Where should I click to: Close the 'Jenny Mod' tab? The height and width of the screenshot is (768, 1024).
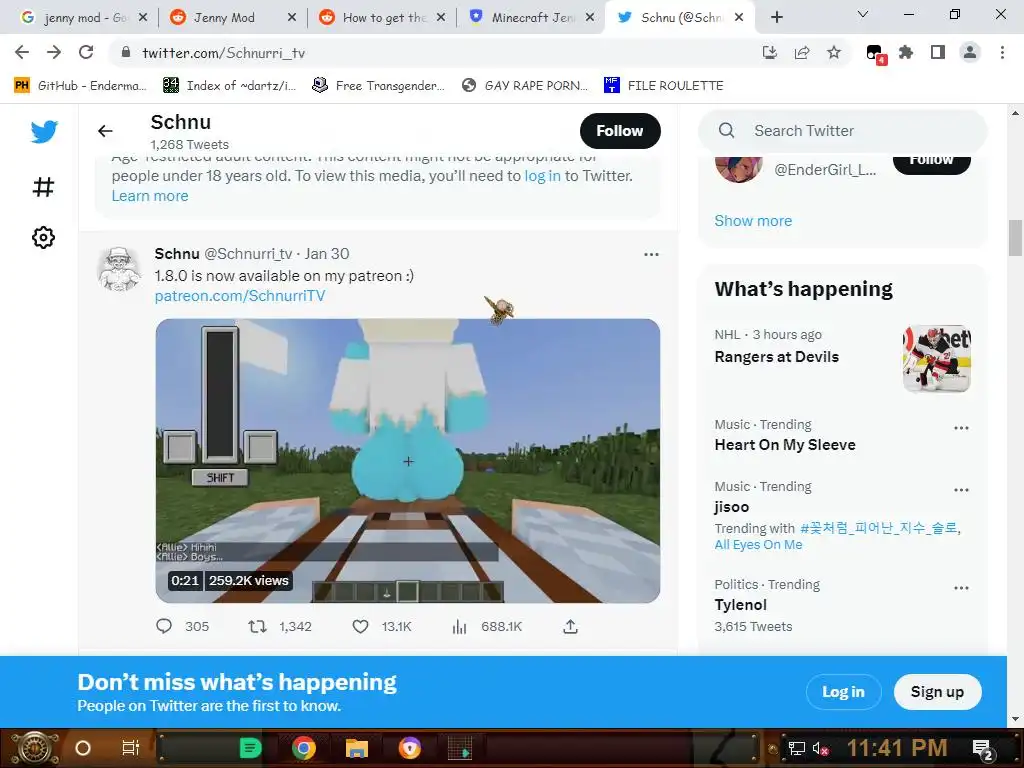(x=292, y=18)
